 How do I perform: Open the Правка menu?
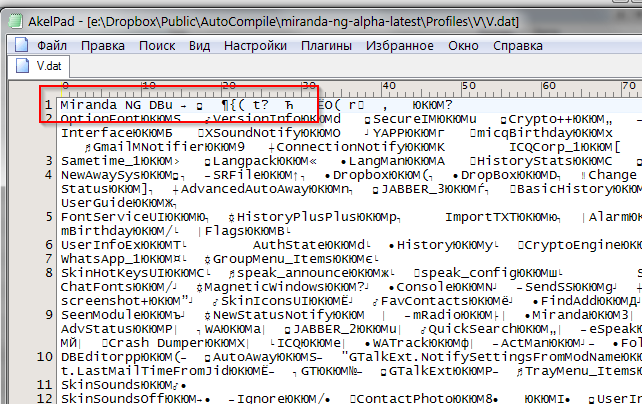pyautogui.click(x=103, y=45)
